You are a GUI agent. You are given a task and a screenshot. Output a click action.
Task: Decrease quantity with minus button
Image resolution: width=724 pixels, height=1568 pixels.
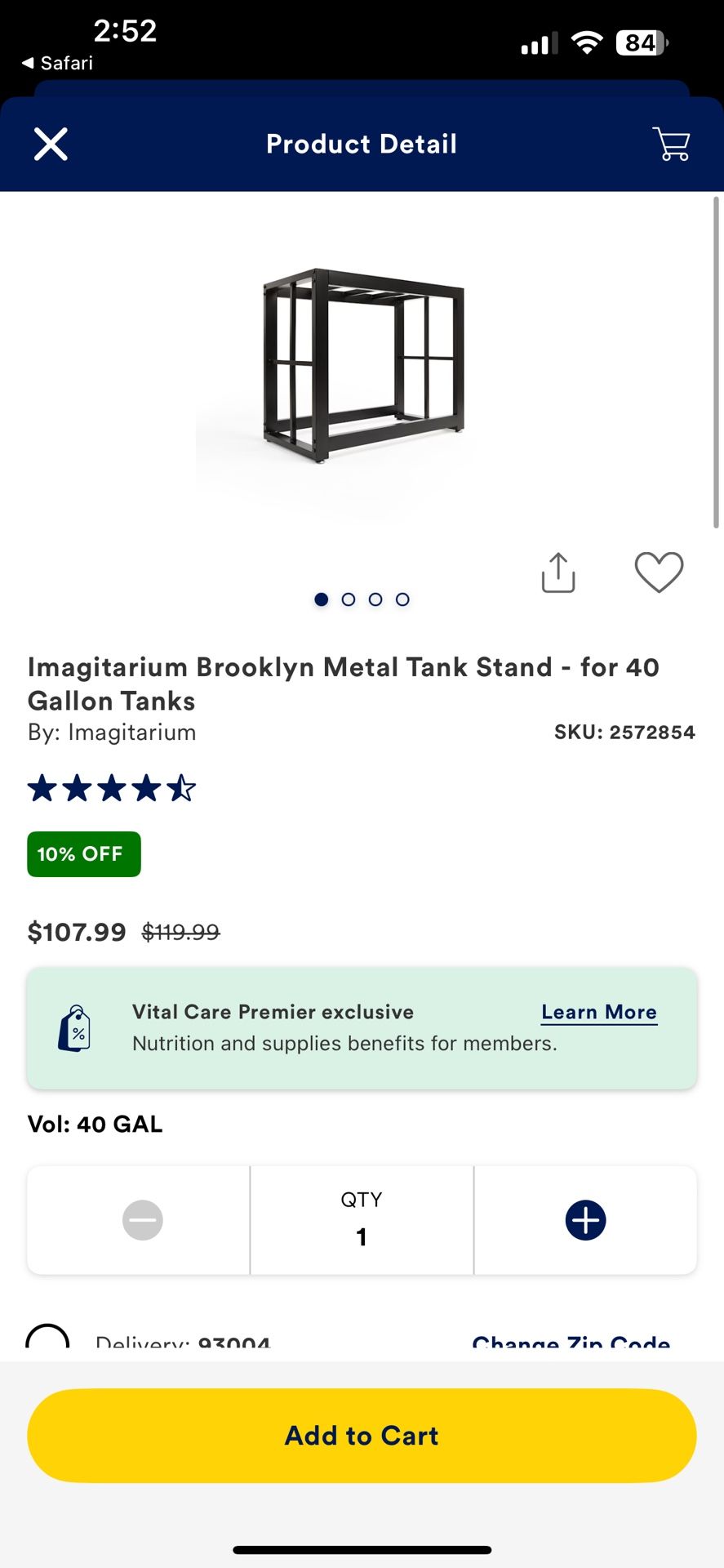pyautogui.click(x=142, y=1220)
